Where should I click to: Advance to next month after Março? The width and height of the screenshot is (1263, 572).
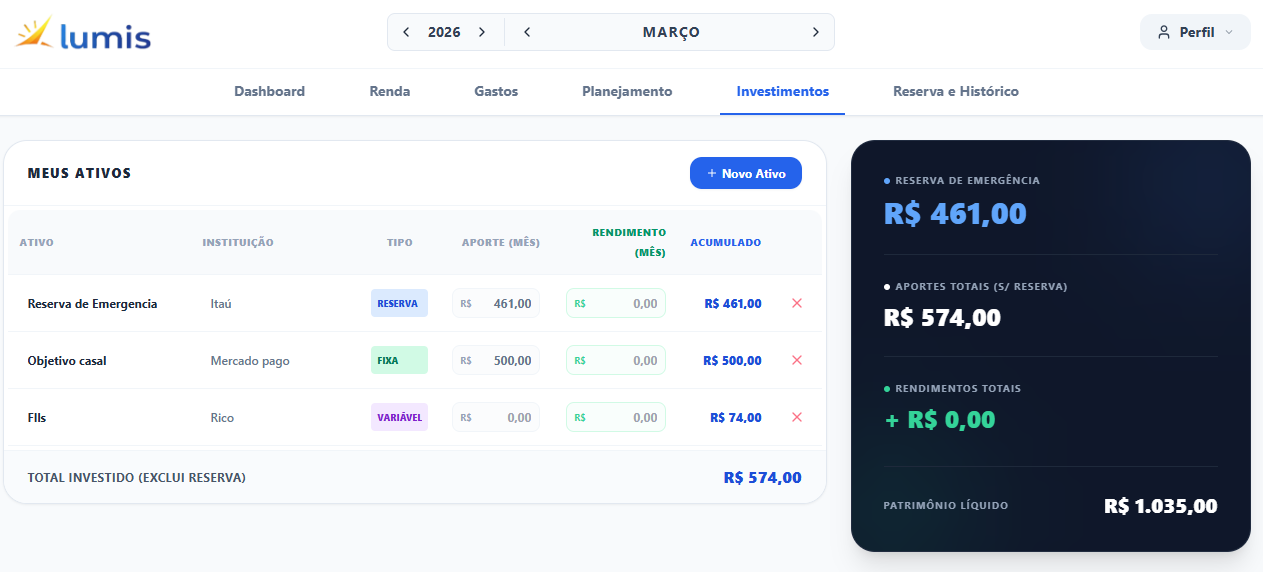(815, 32)
